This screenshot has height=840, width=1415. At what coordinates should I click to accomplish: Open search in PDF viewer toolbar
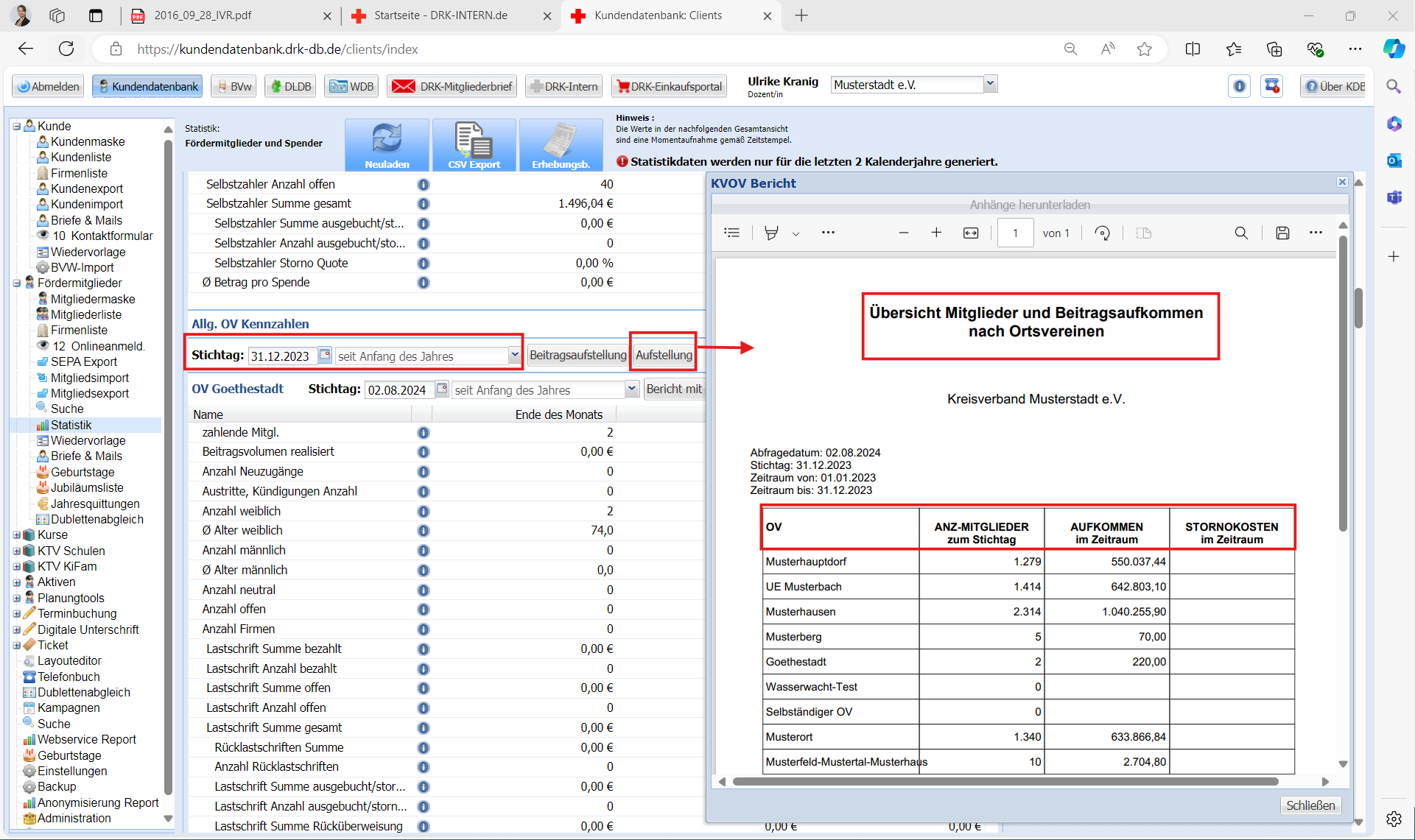pos(1241,233)
